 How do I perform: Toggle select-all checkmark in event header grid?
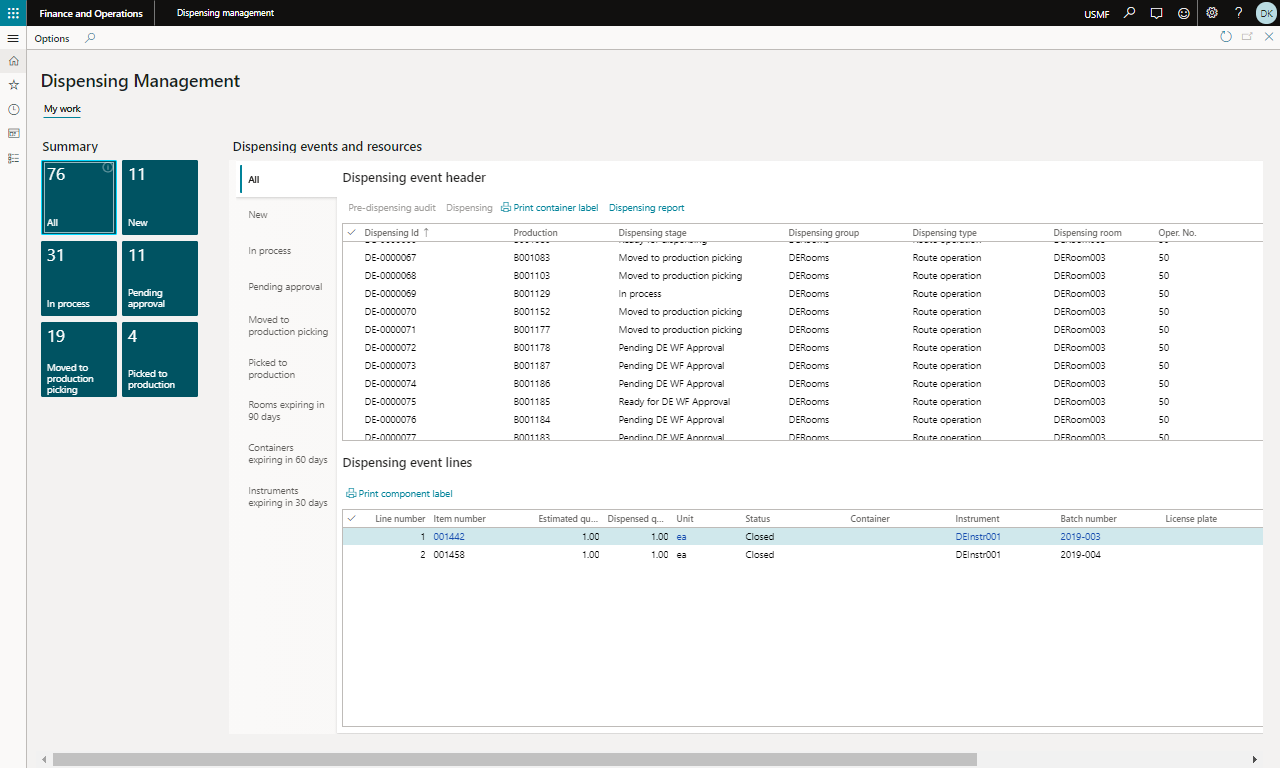click(x=351, y=233)
